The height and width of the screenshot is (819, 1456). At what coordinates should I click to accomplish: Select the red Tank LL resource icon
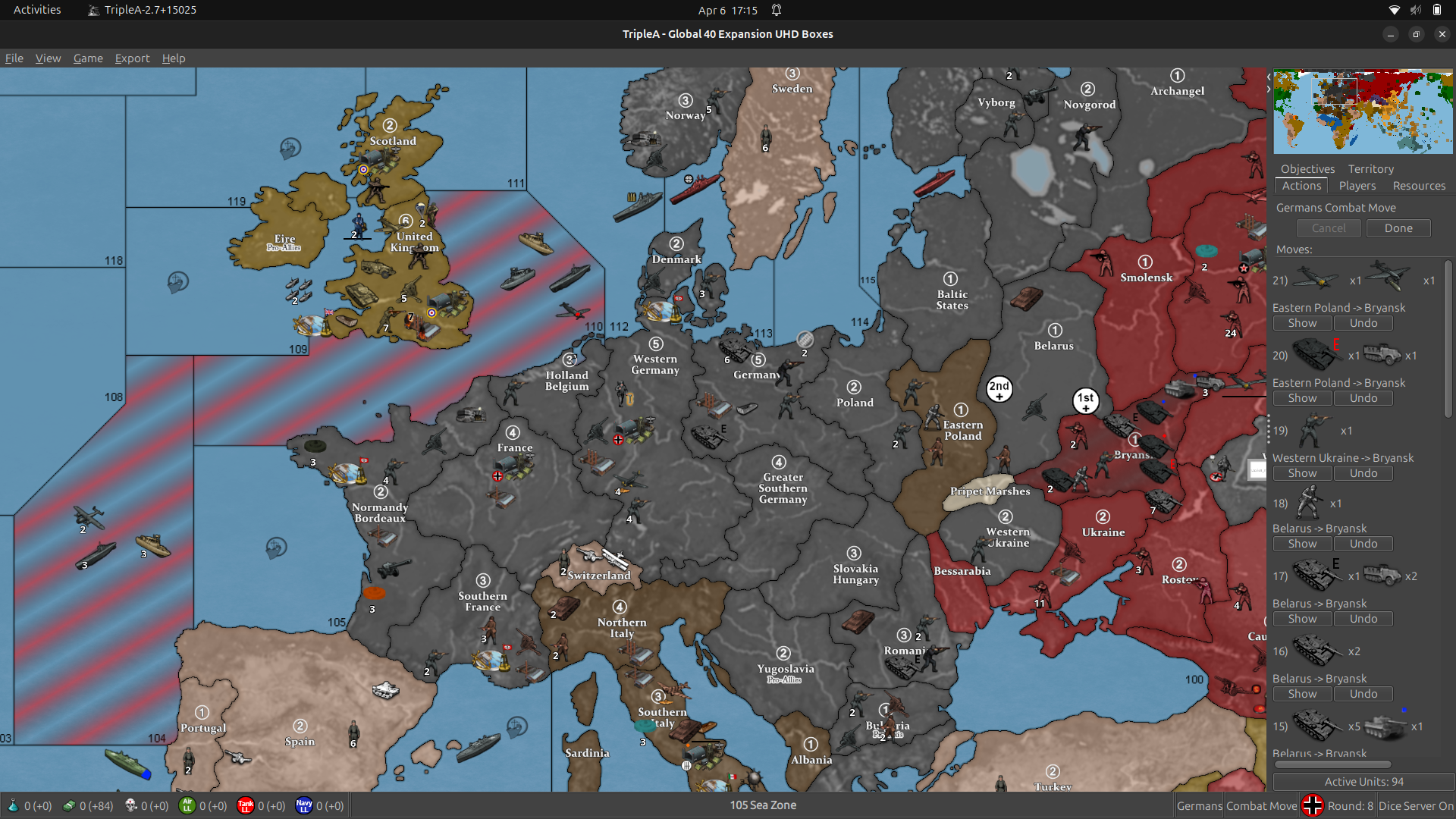tap(245, 806)
